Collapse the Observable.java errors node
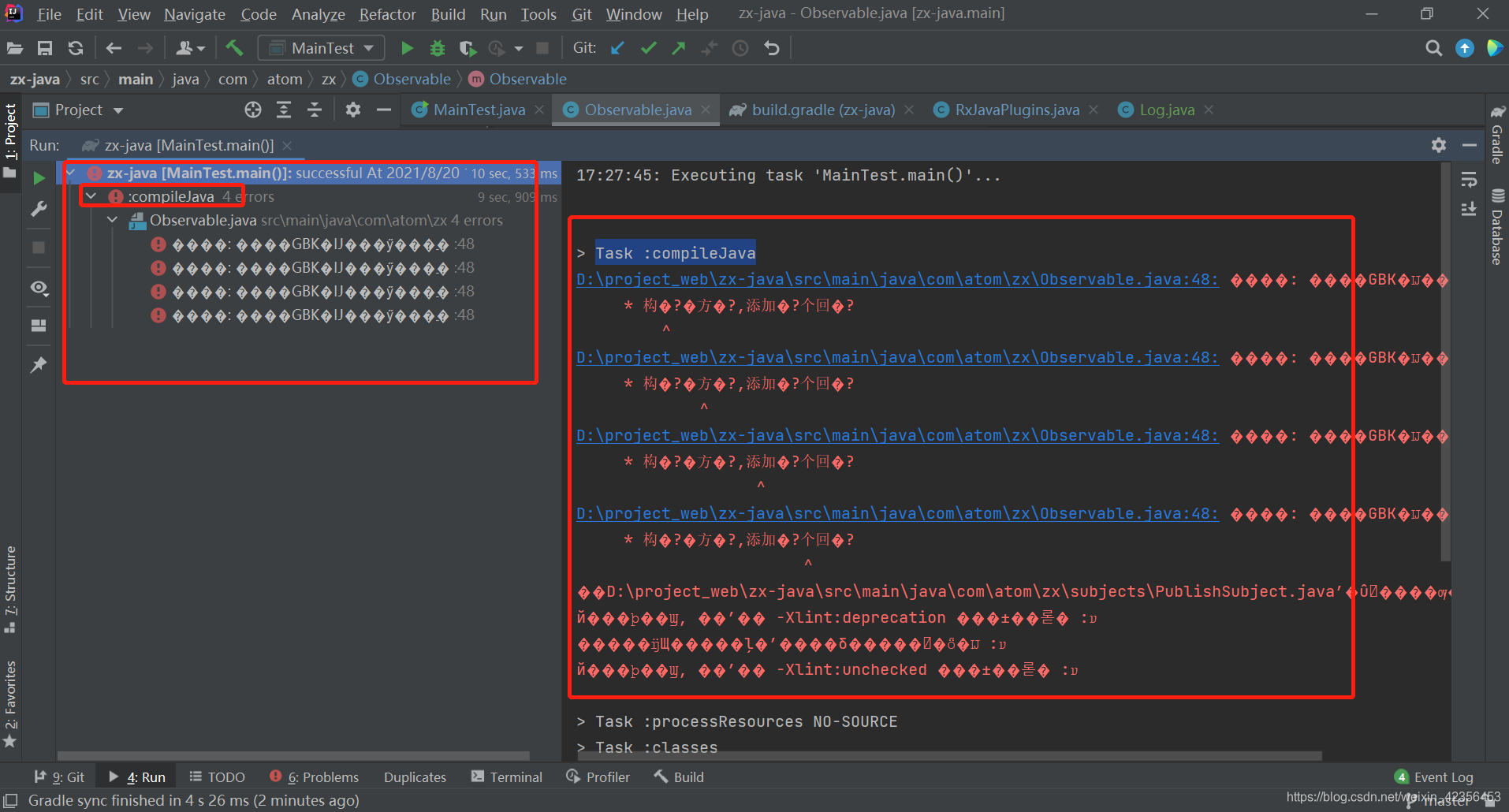1509x812 pixels. coord(113,220)
